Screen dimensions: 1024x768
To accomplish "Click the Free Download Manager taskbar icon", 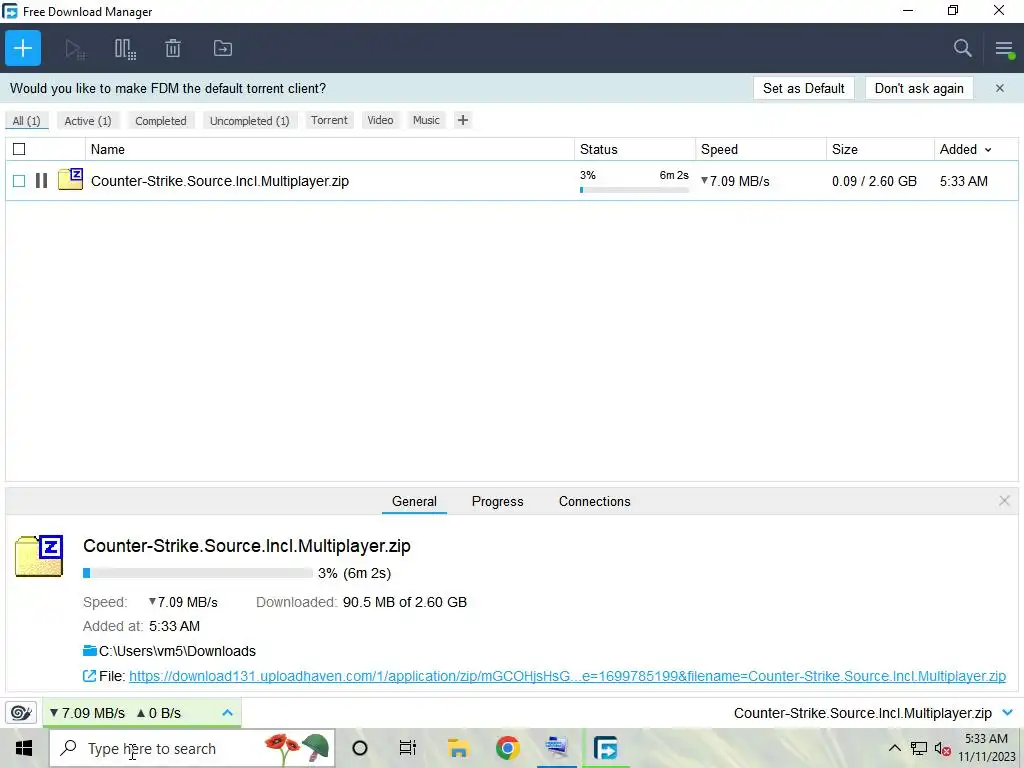I will (x=605, y=748).
